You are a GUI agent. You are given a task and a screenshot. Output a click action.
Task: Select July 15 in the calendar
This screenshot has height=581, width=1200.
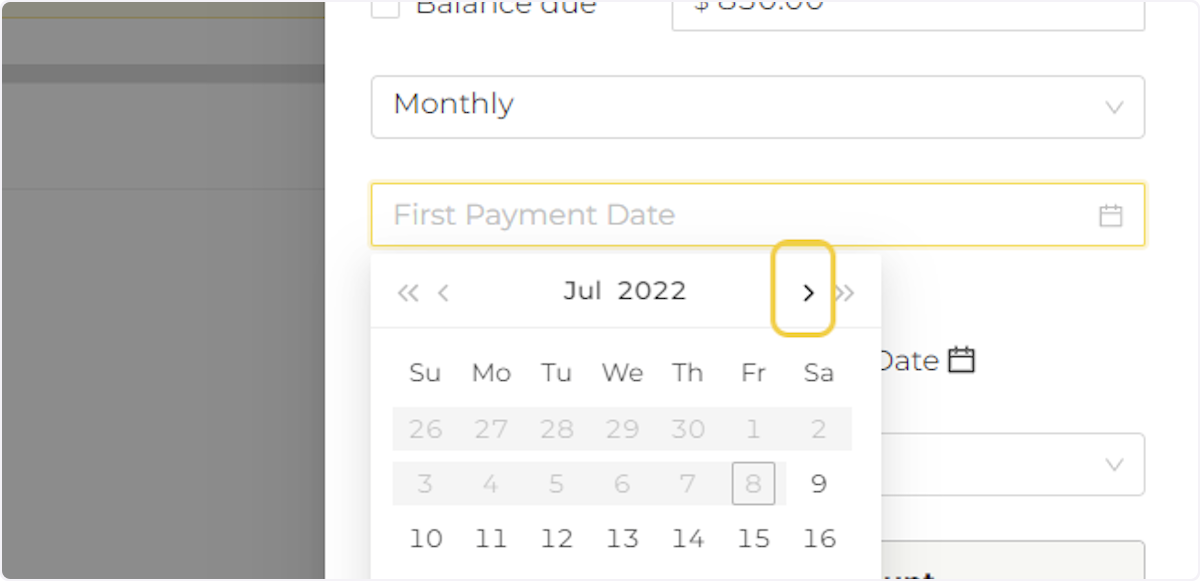[753, 538]
